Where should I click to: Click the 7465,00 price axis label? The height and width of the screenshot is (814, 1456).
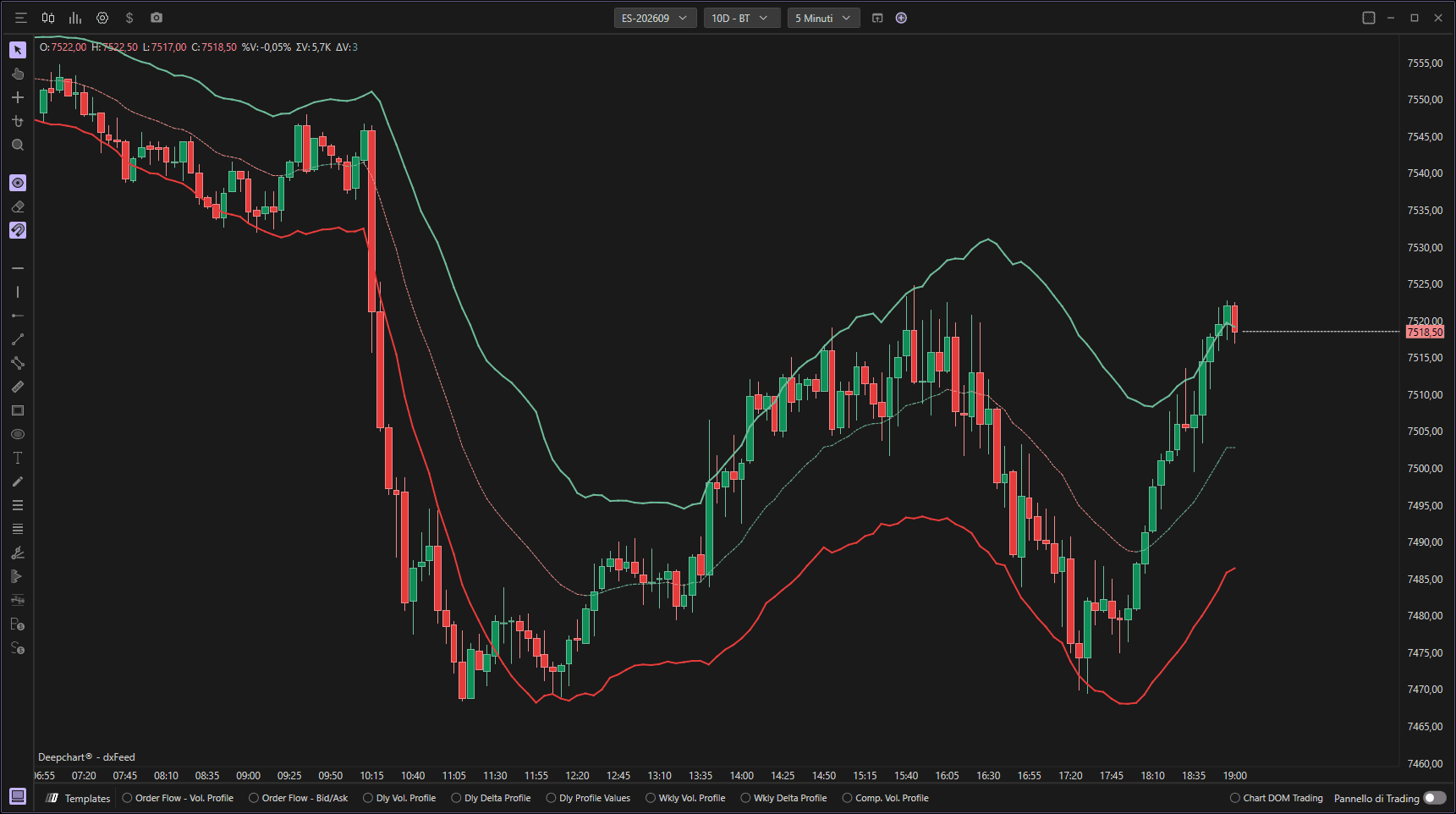1425,726
